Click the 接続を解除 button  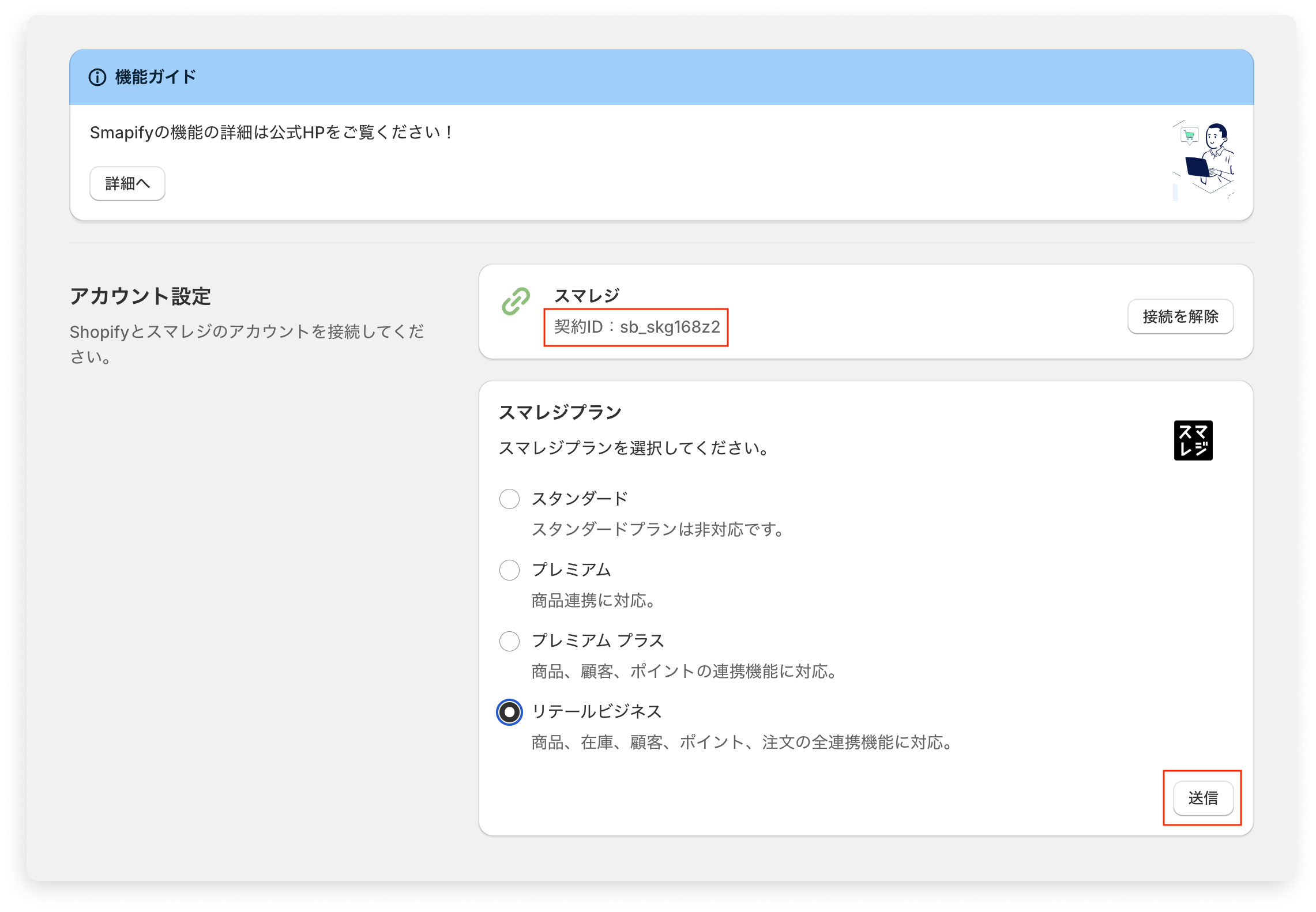click(1180, 316)
